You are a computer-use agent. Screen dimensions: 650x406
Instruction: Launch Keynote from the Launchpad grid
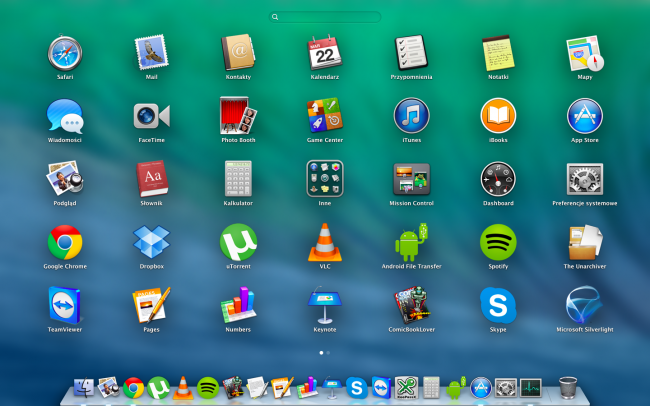point(325,305)
